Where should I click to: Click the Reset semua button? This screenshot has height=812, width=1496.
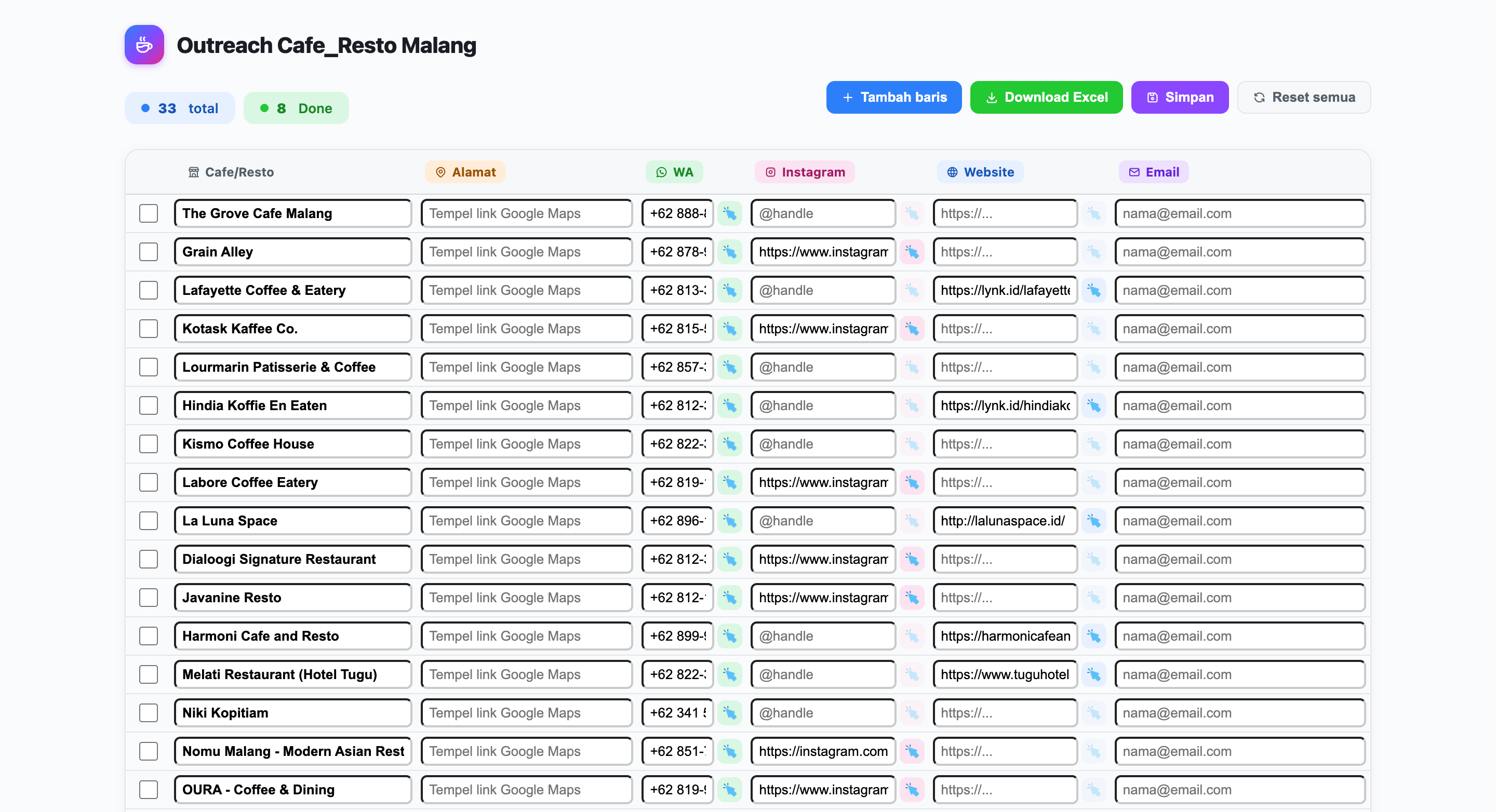tap(1304, 97)
